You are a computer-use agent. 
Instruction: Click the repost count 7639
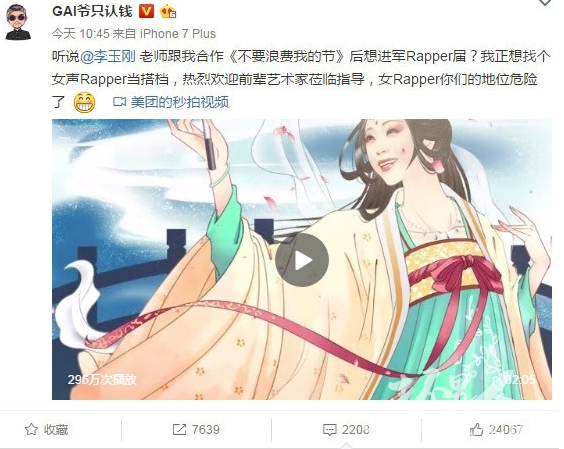[x=205, y=430]
